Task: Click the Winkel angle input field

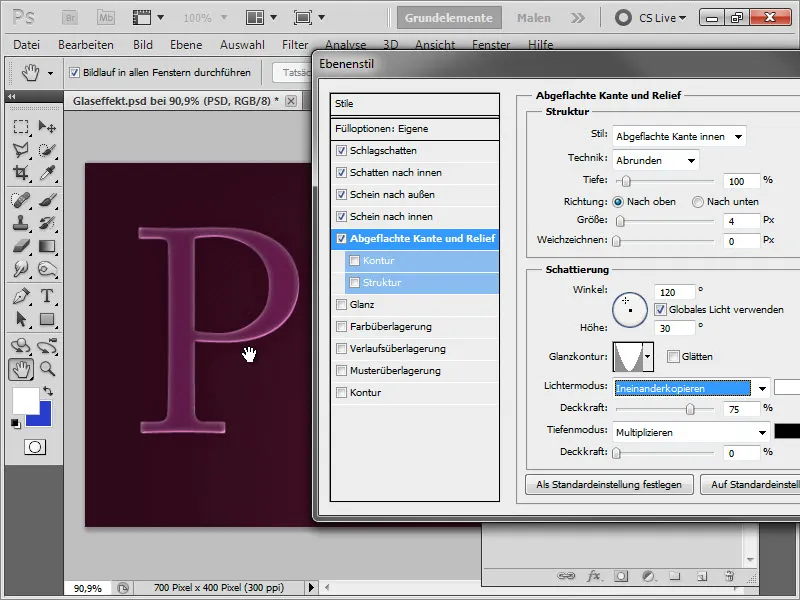Action: [x=674, y=292]
